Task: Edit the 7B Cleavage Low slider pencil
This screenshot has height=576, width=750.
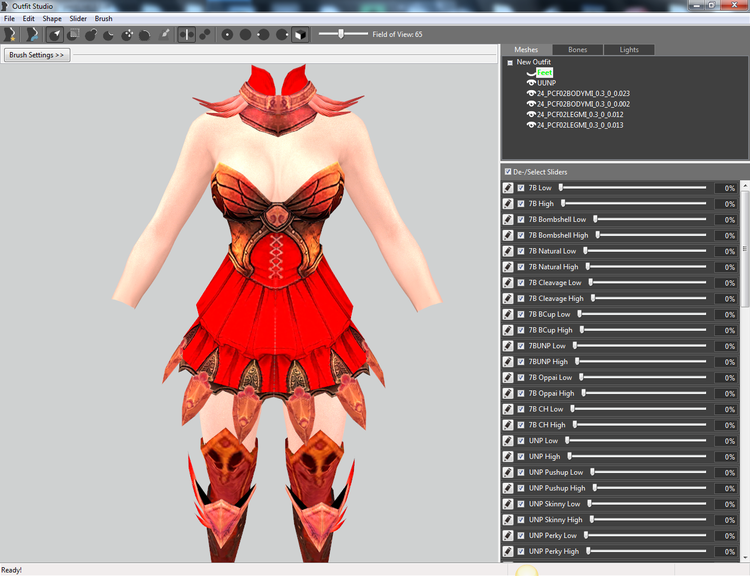Action: pos(508,283)
